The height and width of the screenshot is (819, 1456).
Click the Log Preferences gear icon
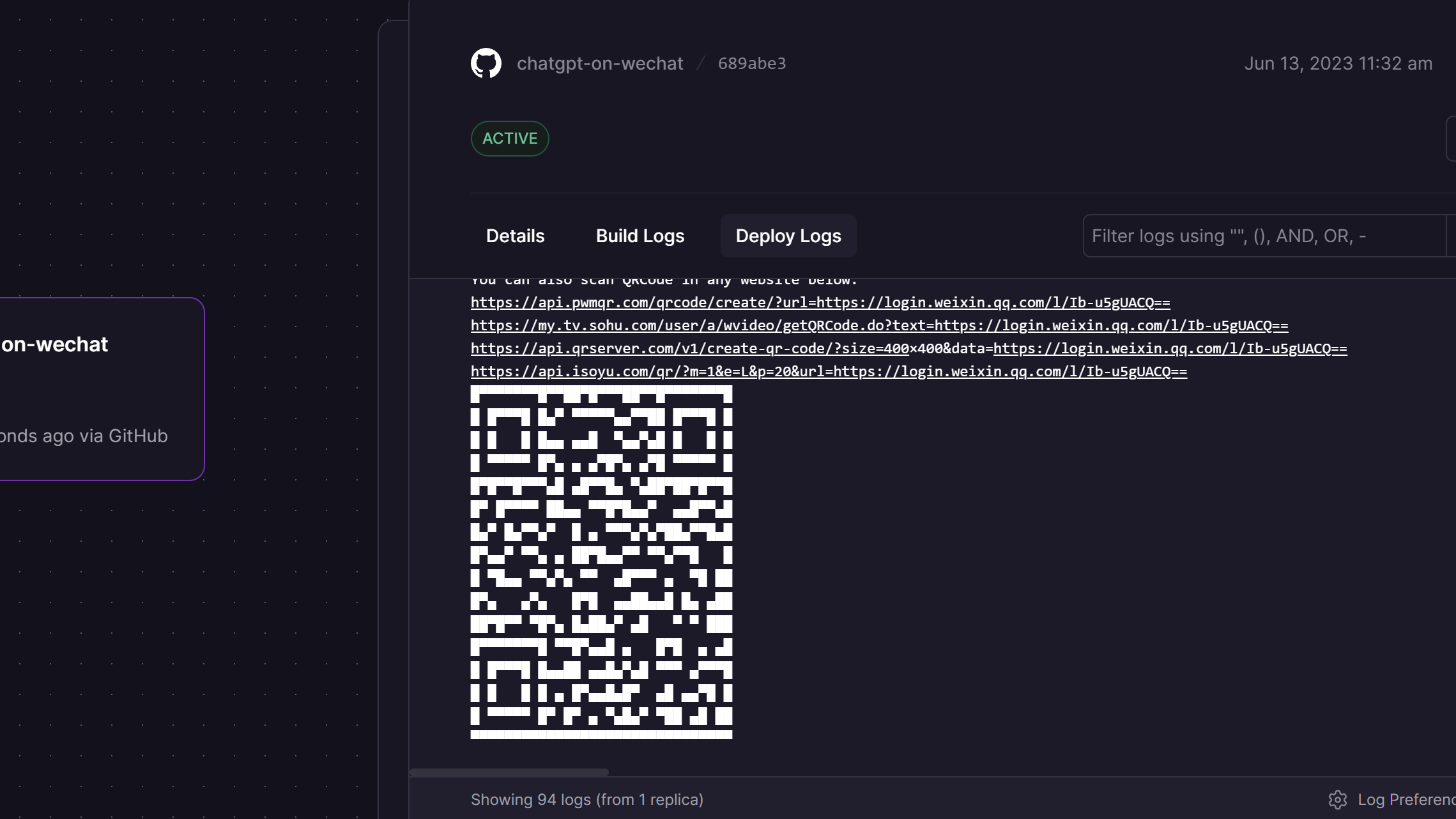point(1338,800)
